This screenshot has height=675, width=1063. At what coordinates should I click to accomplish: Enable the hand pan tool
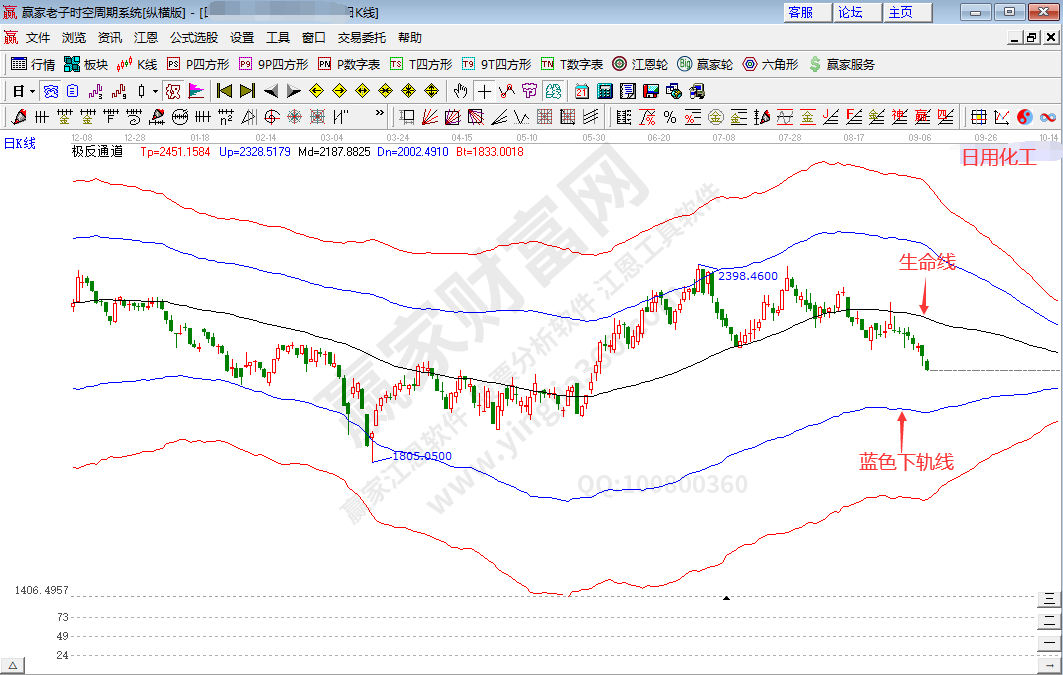click(459, 91)
